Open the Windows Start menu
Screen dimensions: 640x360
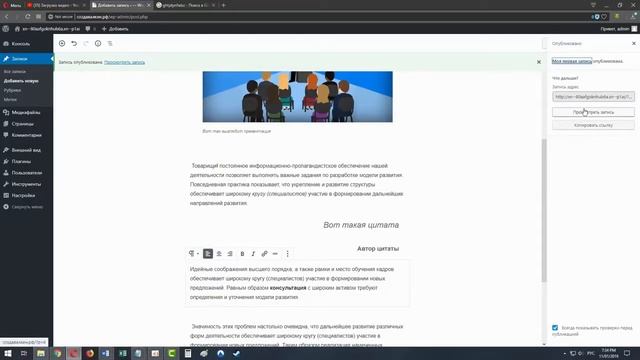click(8, 353)
